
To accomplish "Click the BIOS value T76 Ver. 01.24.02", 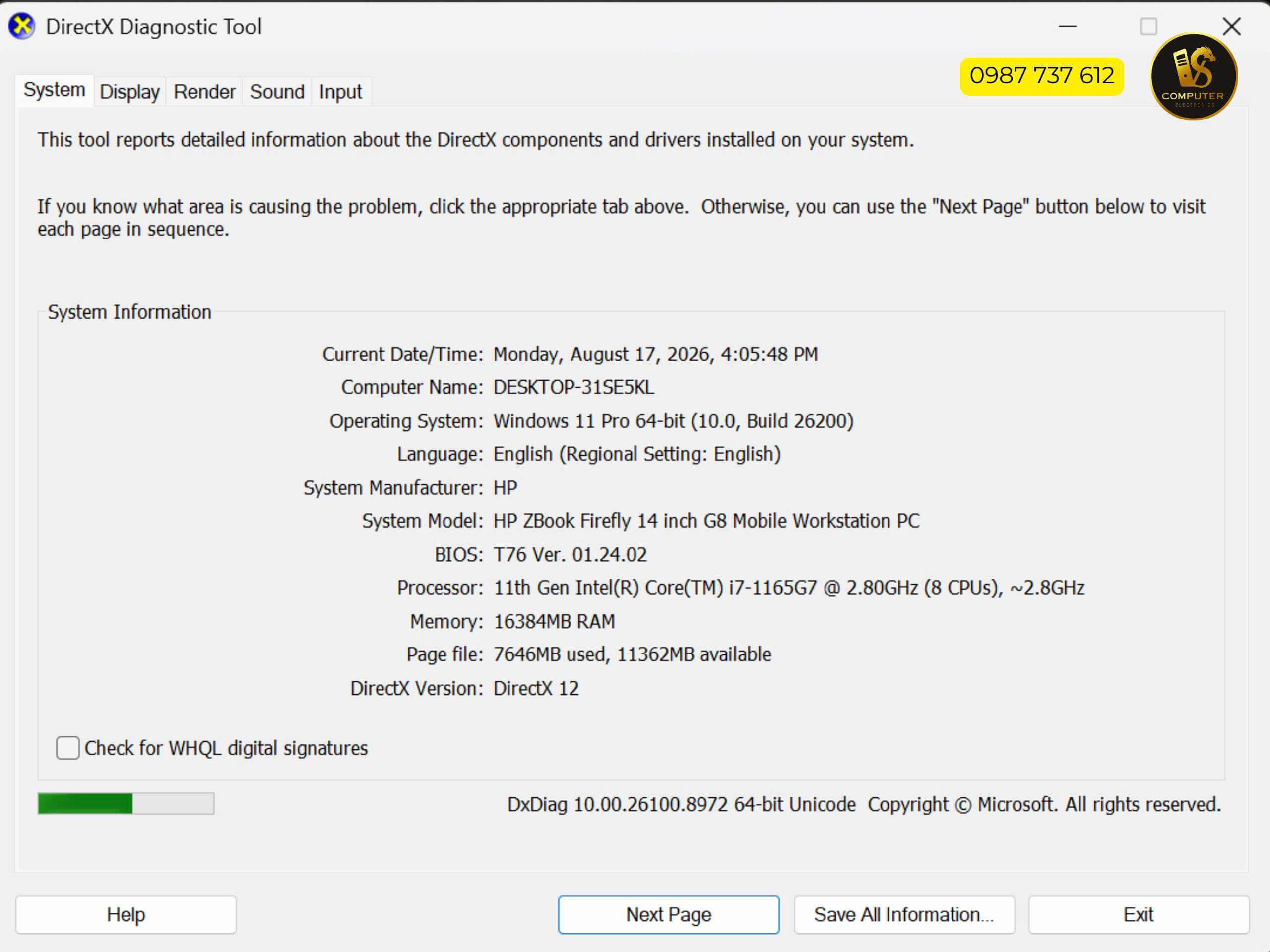I will 570,554.
